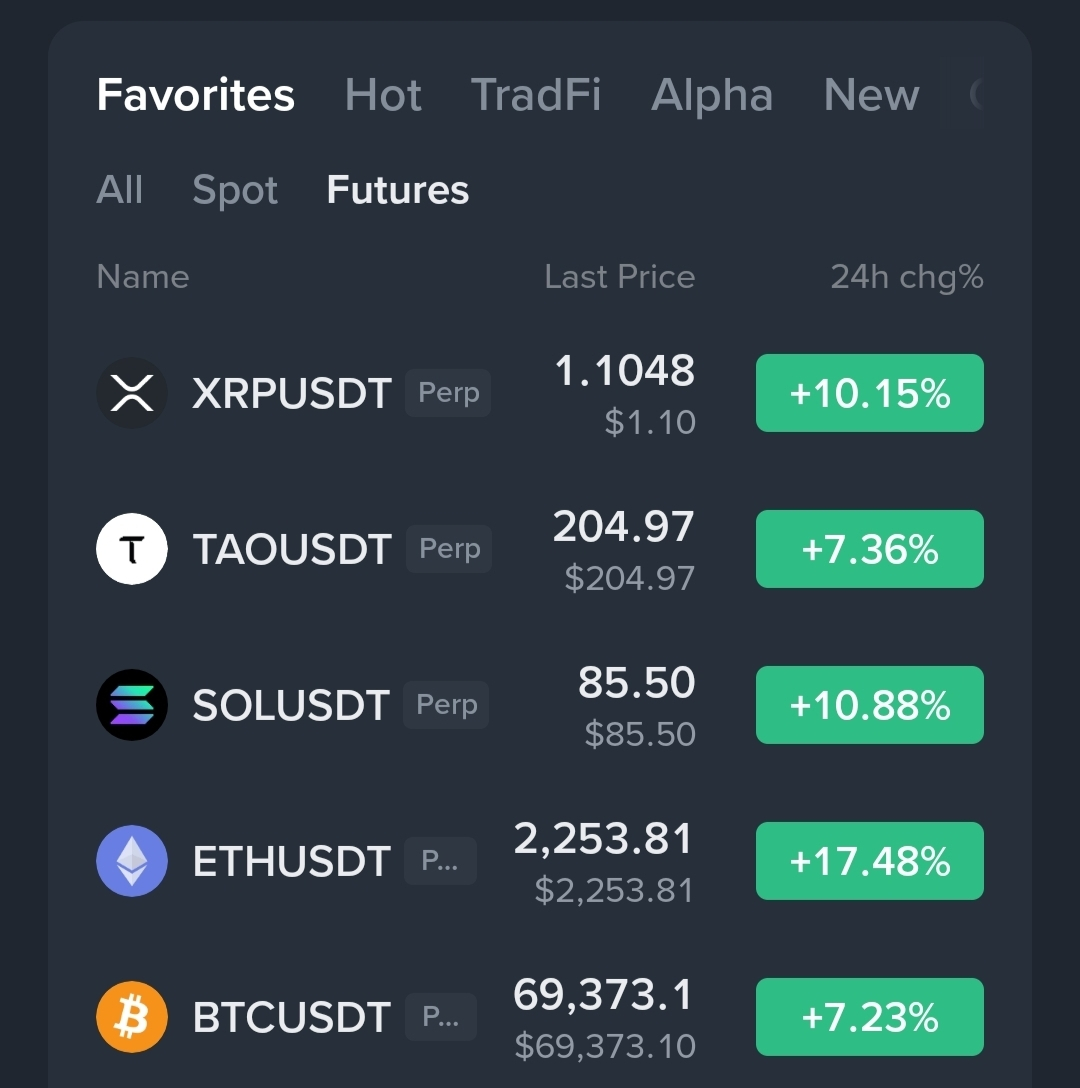The width and height of the screenshot is (1080, 1088).
Task: Tap the Solana coin icon
Action: coord(132,705)
